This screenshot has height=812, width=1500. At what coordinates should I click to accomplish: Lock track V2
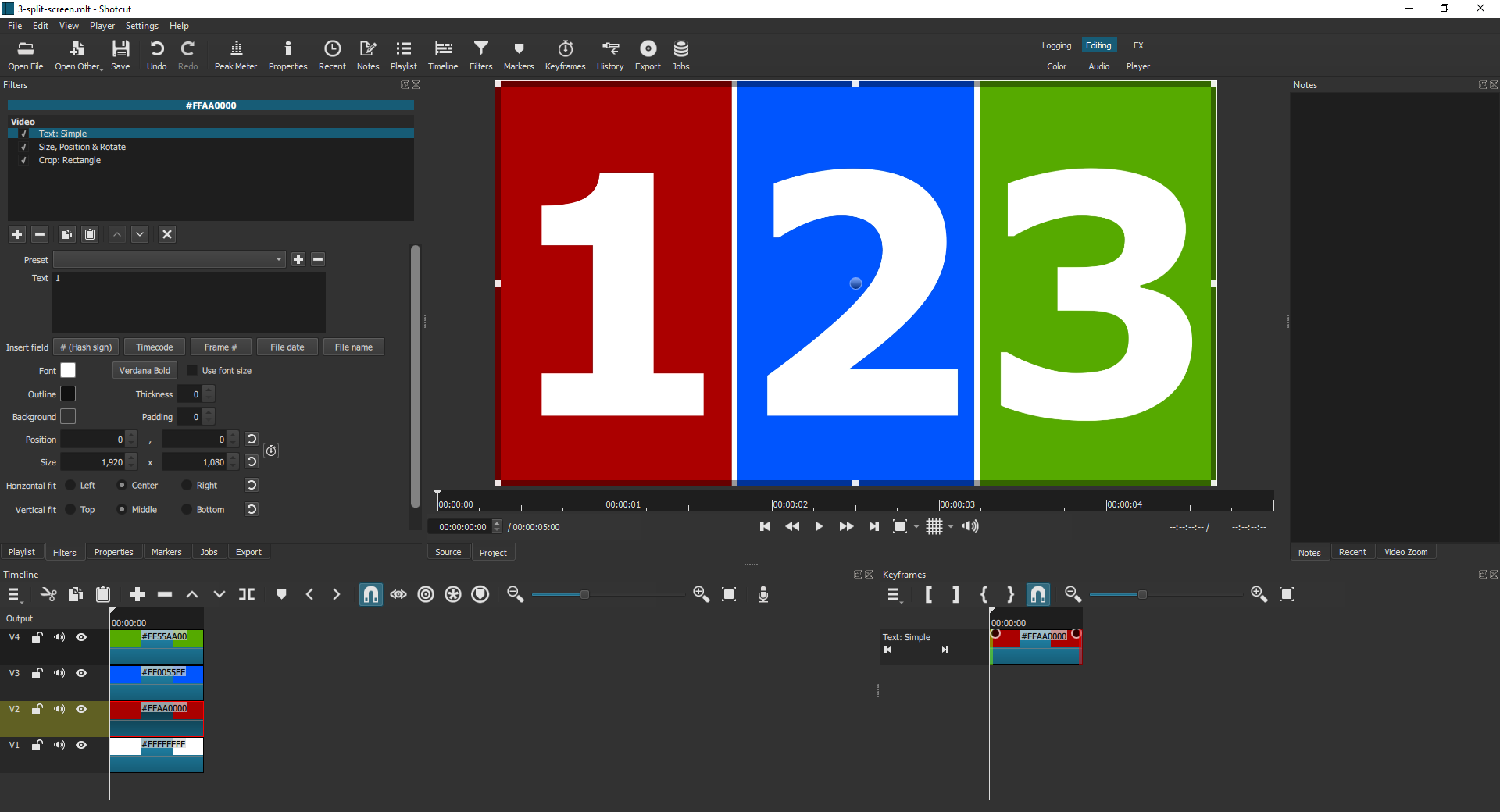pyautogui.click(x=37, y=710)
